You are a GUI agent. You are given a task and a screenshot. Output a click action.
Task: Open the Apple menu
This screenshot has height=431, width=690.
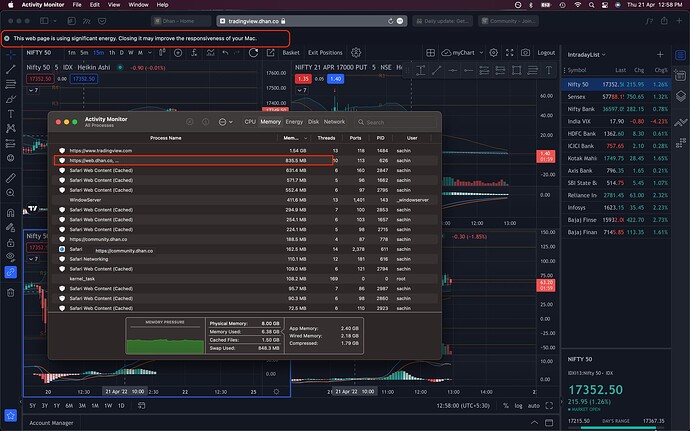click(x=11, y=5)
